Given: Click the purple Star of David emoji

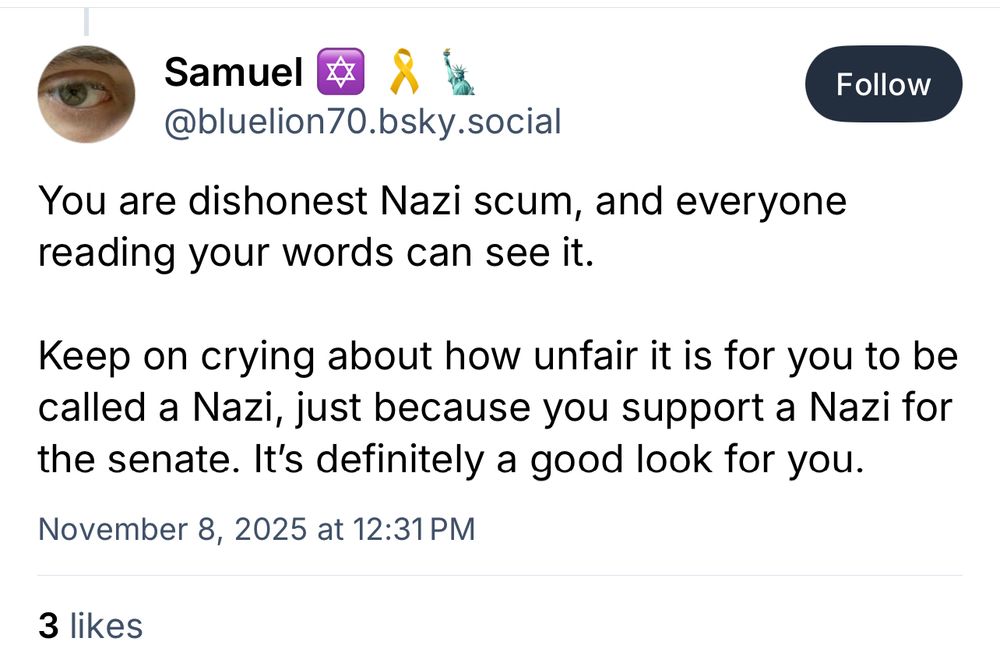Looking at the screenshot, I should point(335,72).
